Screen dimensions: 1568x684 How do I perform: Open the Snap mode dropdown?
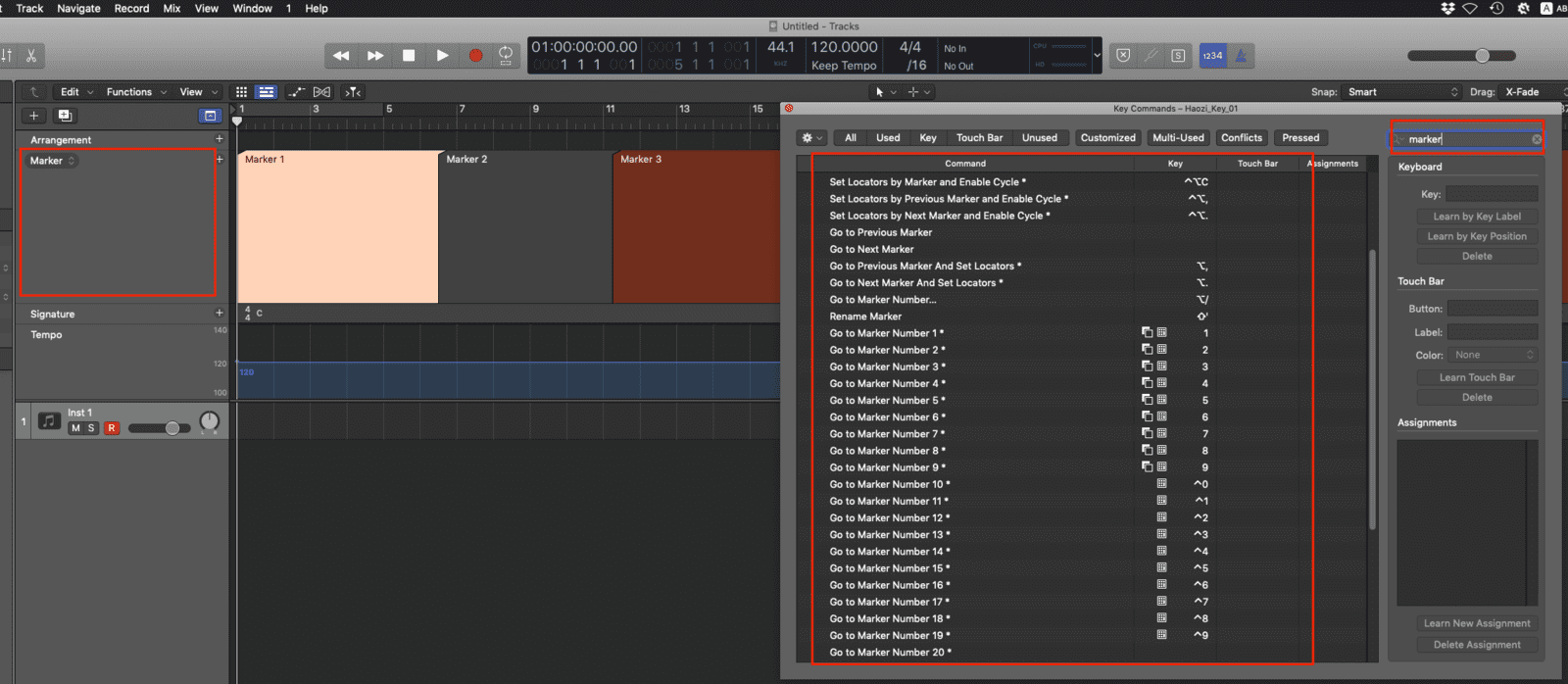pyautogui.click(x=1401, y=92)
